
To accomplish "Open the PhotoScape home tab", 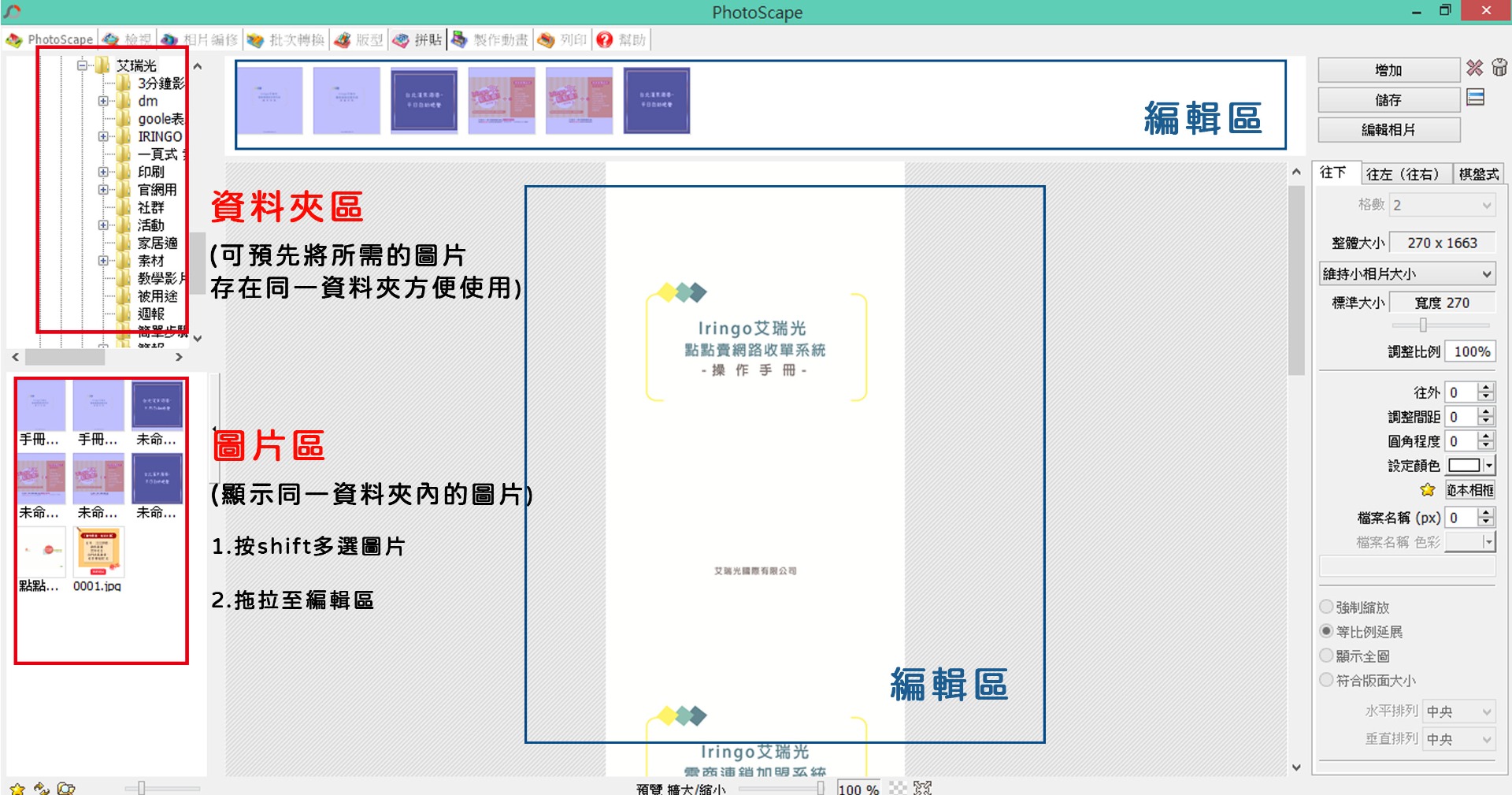I will pos(49,39).
